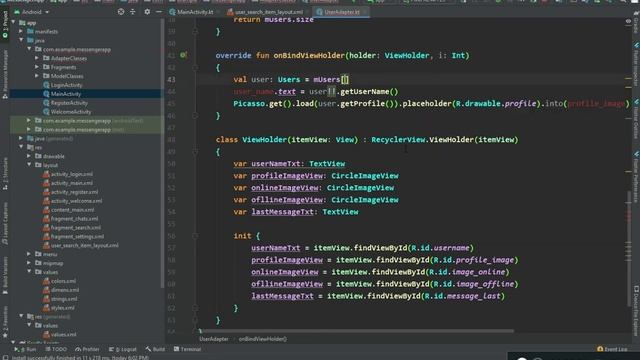Expand the mipmap folder
This screenshot has height=360, width=640.
tap(29, 263)
